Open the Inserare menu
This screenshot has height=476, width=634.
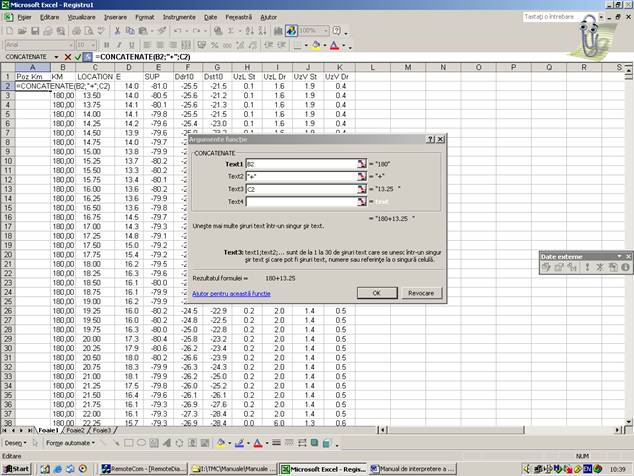[x=115, y=17]
